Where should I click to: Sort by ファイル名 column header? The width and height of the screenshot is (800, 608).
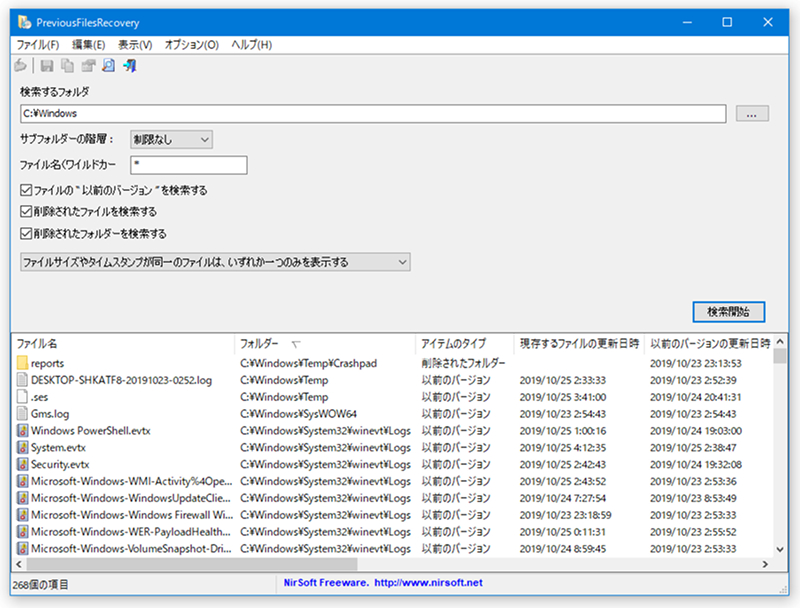tap(122, 344)
